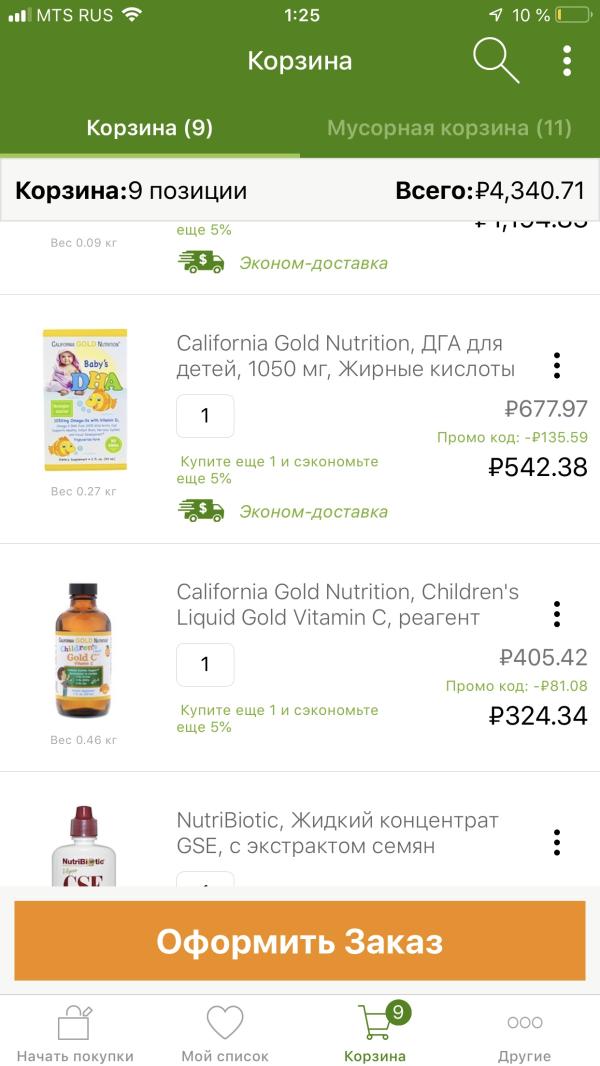The height and width of the screenshot is (1066, 600).
Task: Edit quantity for Children's Liquid Gold Vitamin C
Action: [205, 664]
